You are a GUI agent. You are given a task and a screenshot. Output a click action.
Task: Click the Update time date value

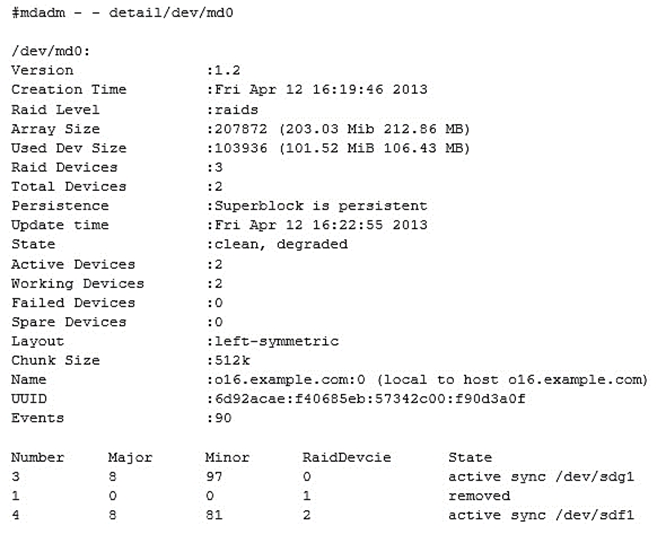[317, 225]
